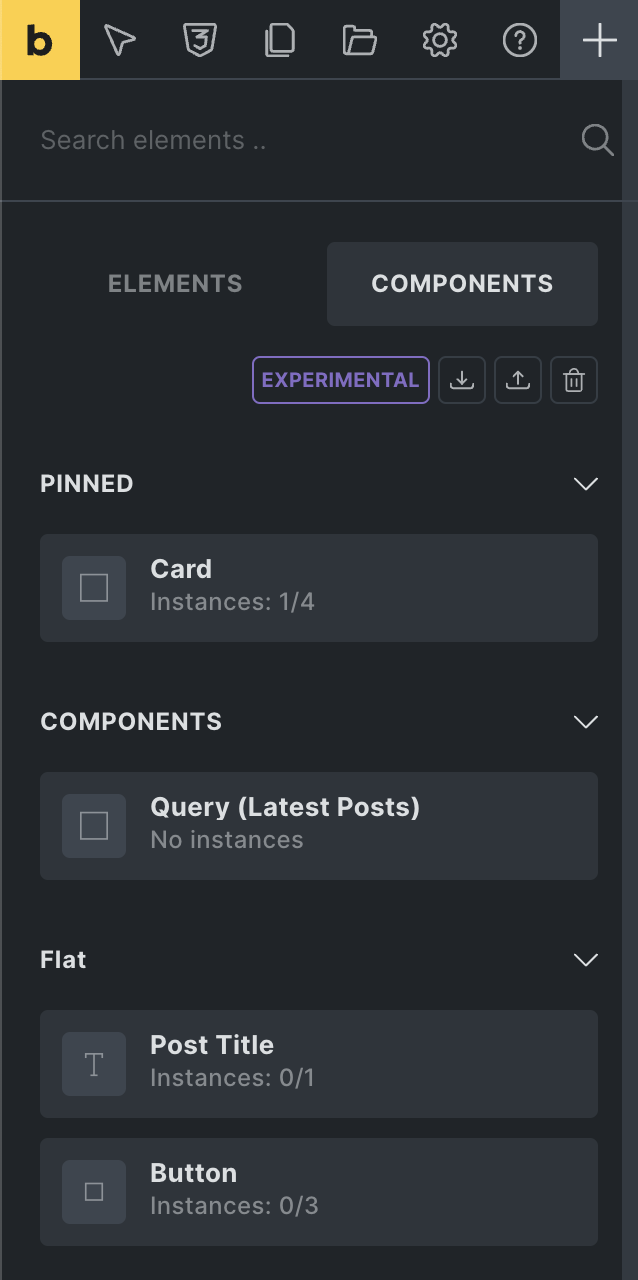Focus the Search elements input field

point(300,140)
